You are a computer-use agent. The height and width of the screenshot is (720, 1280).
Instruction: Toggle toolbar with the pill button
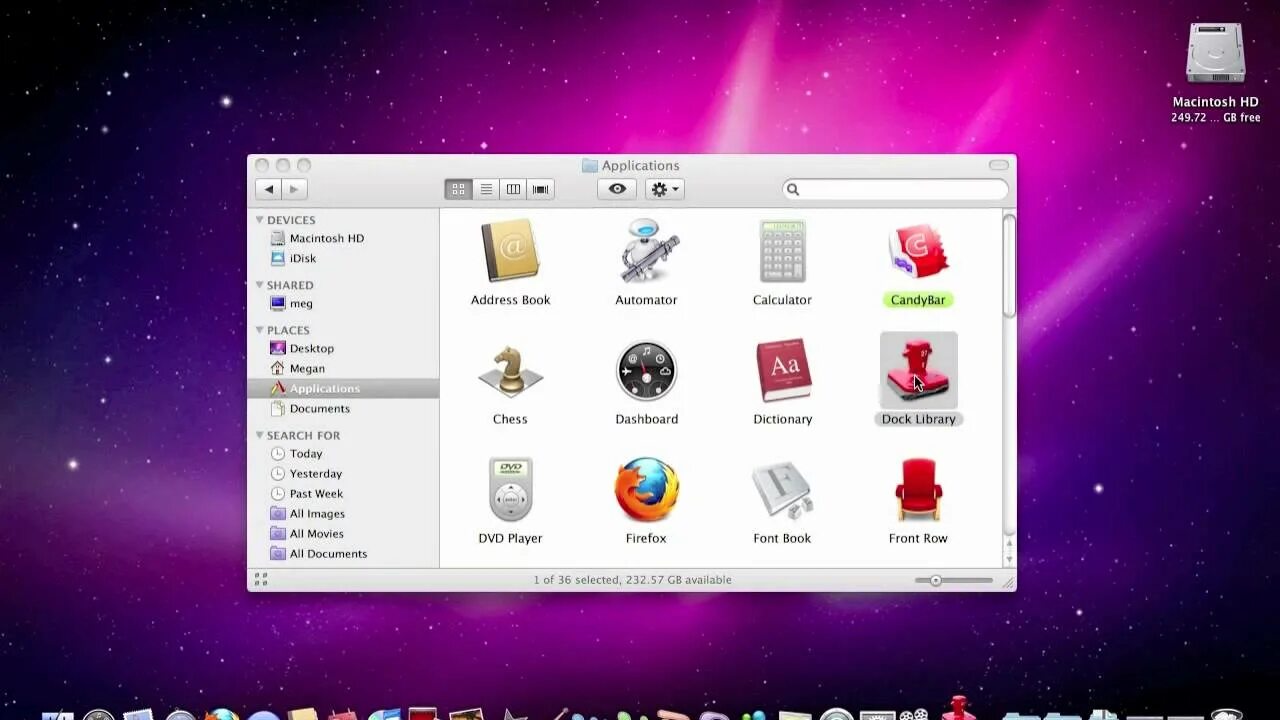(x=998, y=165)
